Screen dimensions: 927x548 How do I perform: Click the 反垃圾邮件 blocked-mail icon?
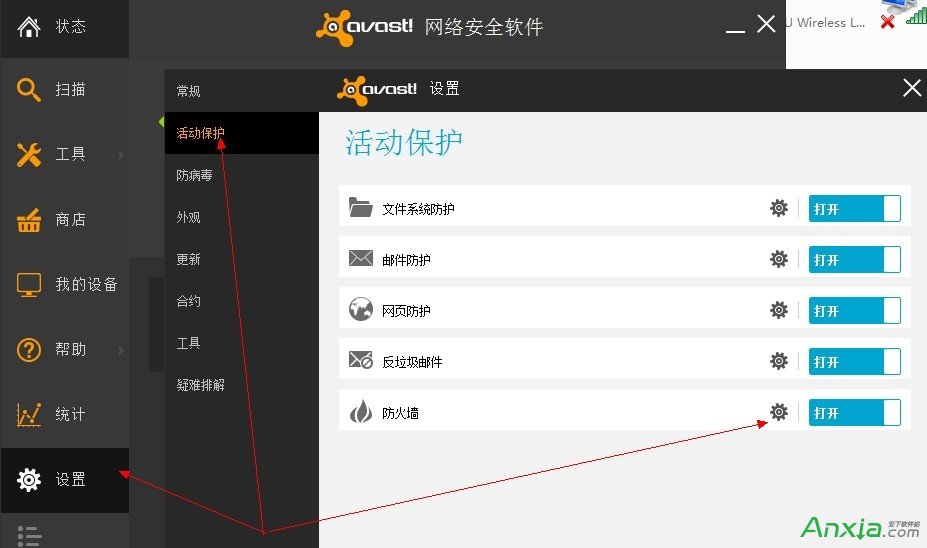[x=361, y=359]
